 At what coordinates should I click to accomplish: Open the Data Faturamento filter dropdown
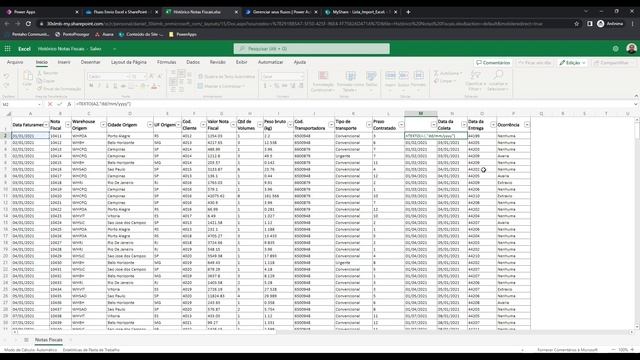click(46, 125)
